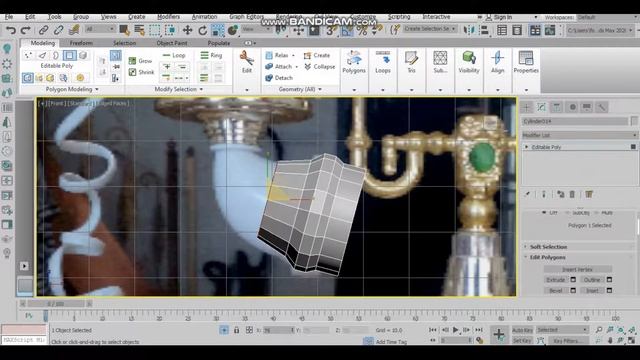Image resolution: width=640 pixels, height=360 pixels.
Task: Click the Attach button in Geometry panel
Action: pyautogui.click(x=279, y=67)
